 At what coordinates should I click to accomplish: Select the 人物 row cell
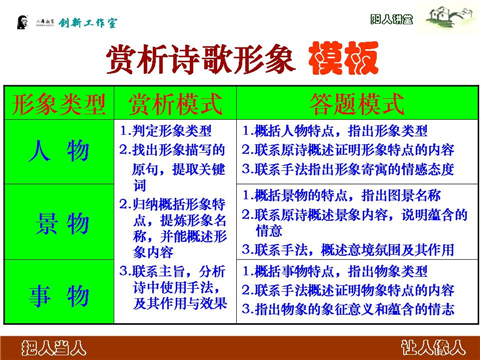(x=59, y=151)
